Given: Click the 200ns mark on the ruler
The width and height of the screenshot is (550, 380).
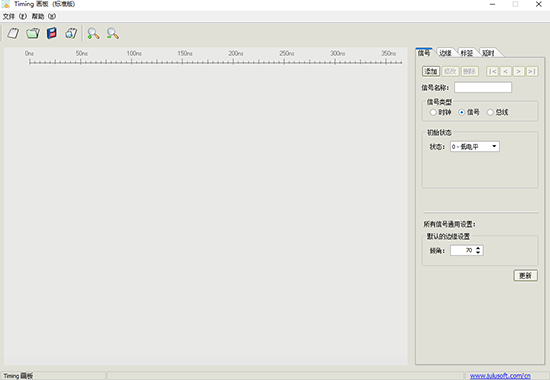Looking at the screenshot, I should point(236,54).
